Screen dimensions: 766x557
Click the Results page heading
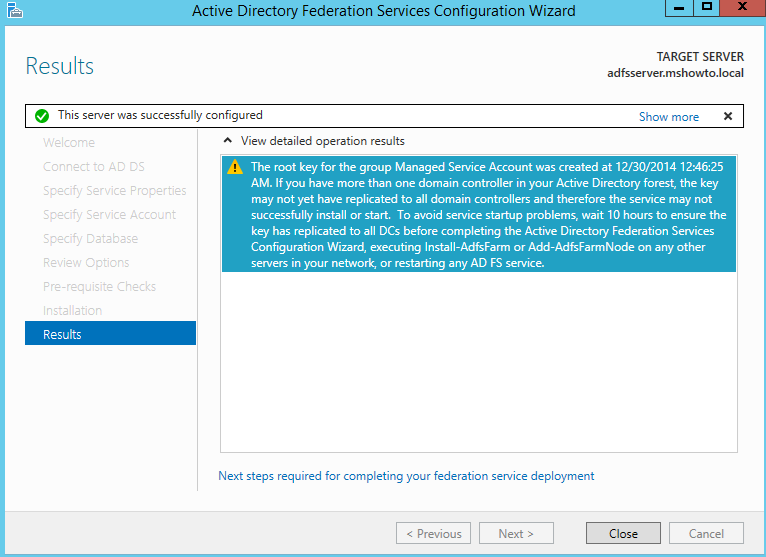pos(60,66)
